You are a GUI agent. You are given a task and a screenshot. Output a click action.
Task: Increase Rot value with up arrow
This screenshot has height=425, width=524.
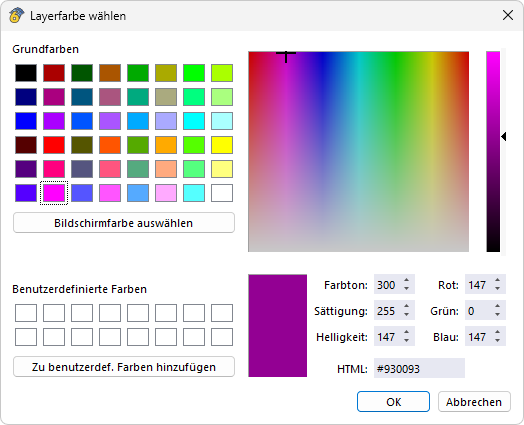tap(498, 280)
